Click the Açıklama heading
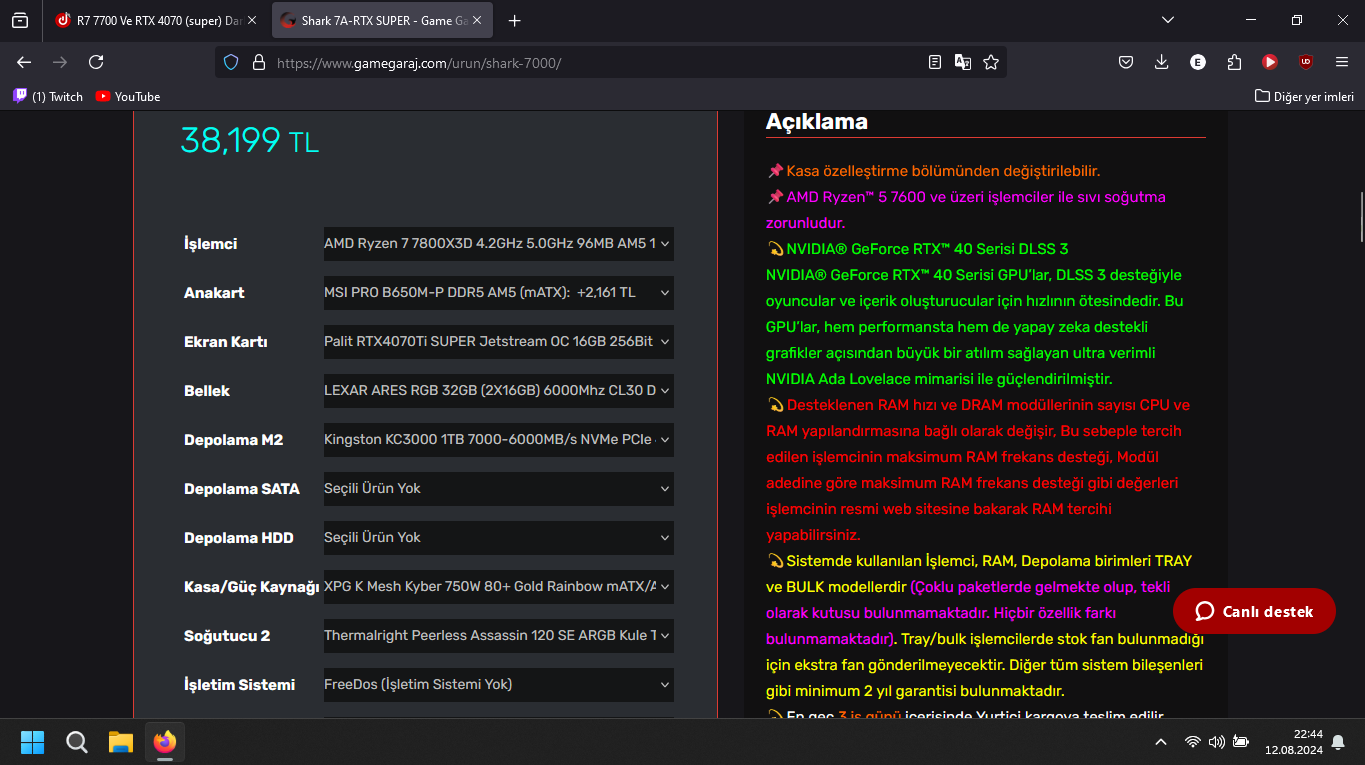 pyautogui.click(x=816, y=122)
